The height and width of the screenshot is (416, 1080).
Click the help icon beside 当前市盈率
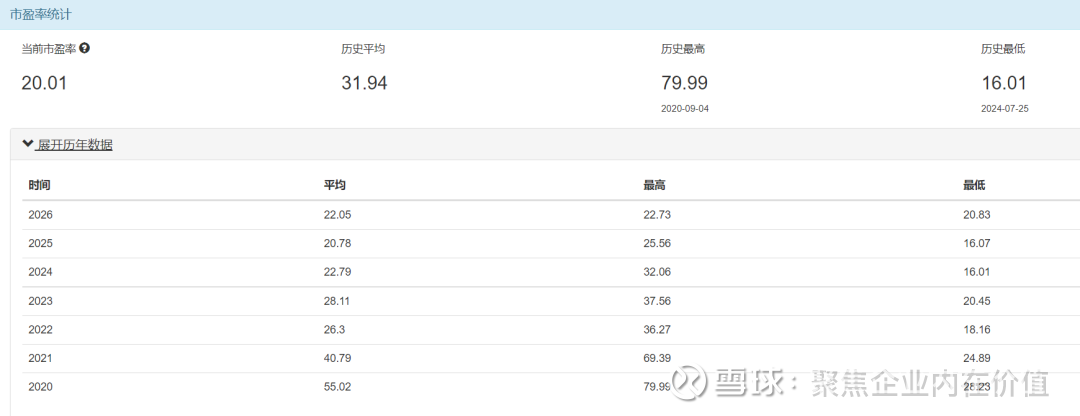tap(85, 48)
